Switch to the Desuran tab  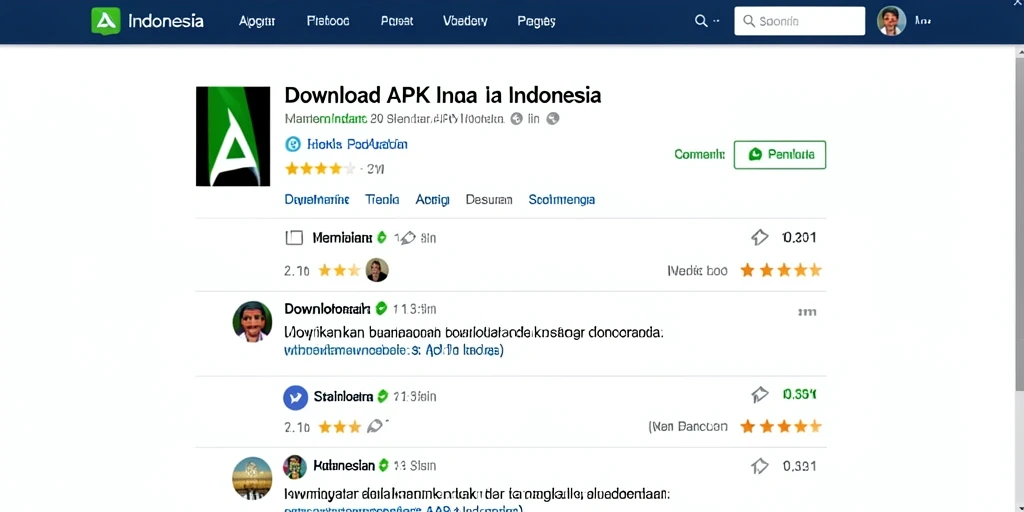[488, 199]
